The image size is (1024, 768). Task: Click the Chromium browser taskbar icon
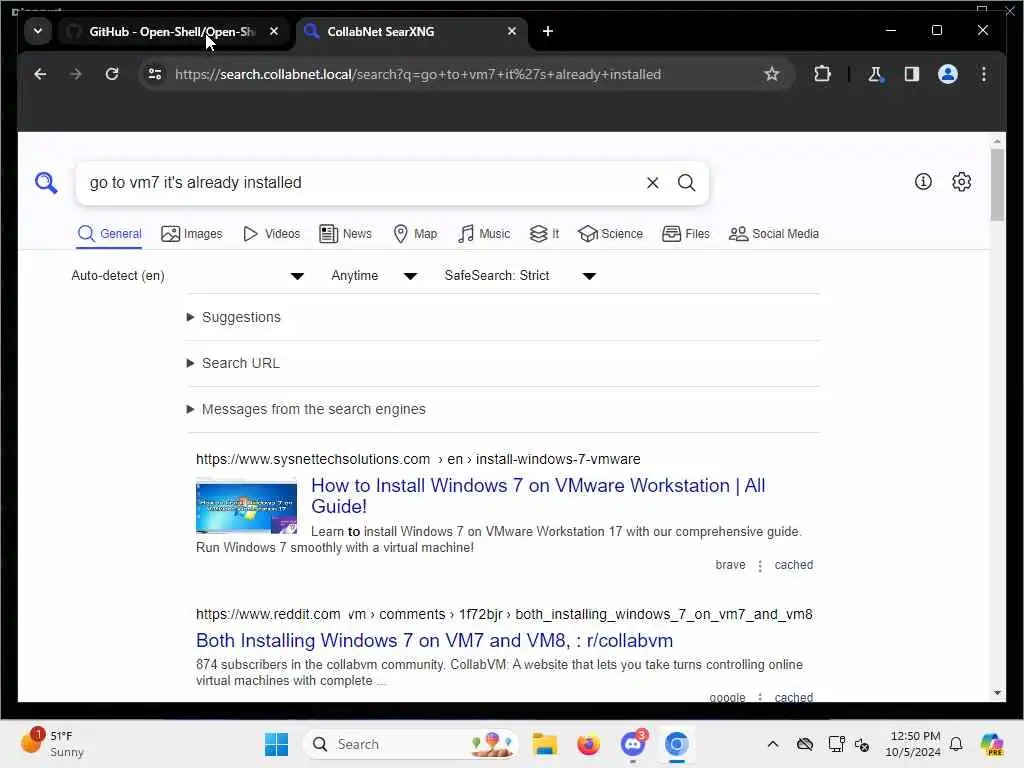tap(677, 744)
